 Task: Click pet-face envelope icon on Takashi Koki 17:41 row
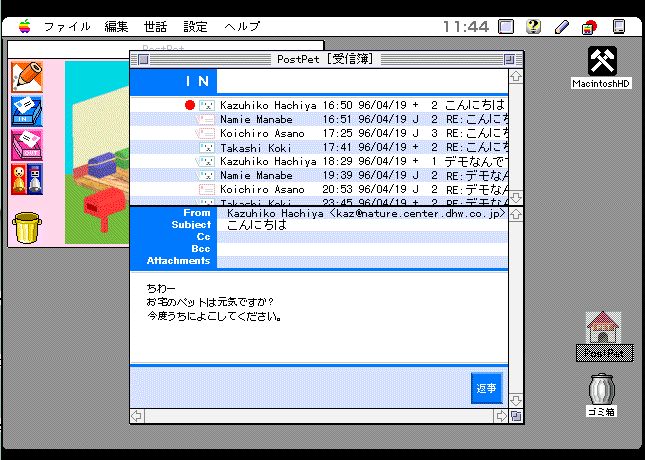click(207, 147)
